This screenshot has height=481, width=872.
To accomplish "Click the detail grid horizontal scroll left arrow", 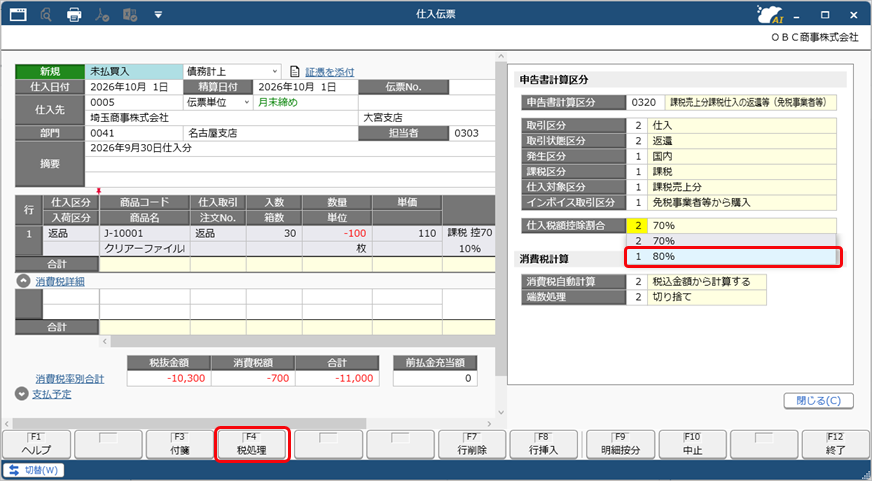I will [105, 341].
